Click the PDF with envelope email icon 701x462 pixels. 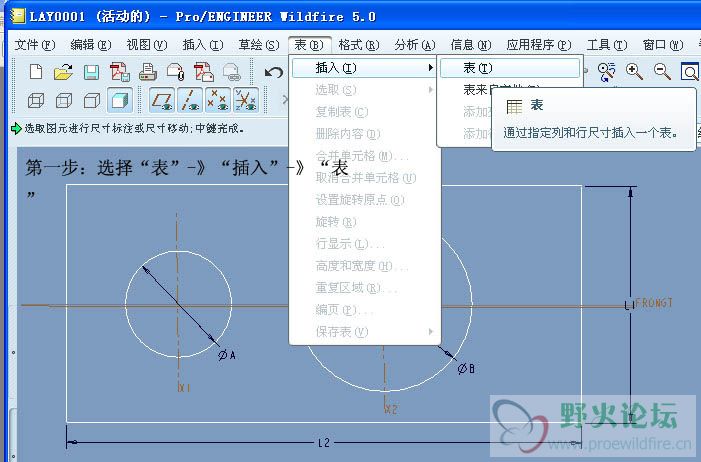pyautogui.click(x=204, y=72)
